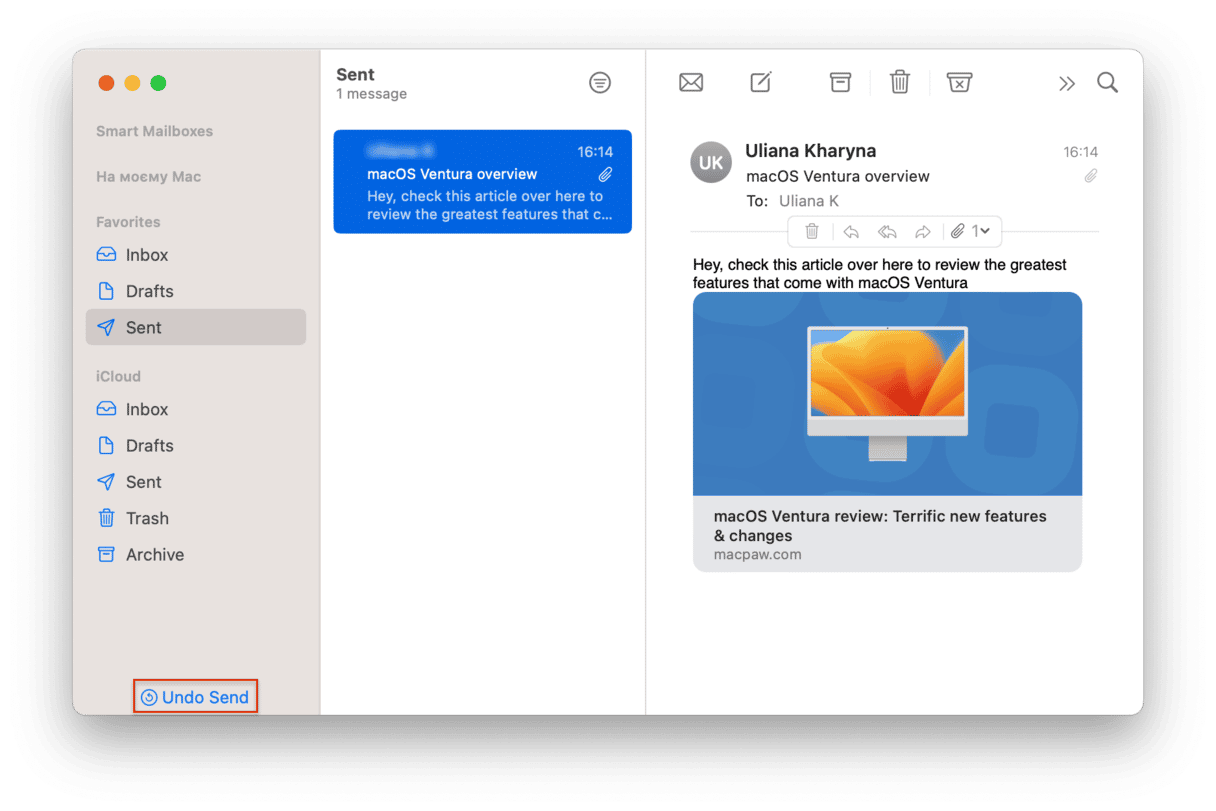Click the "1 message" count under Sent
The image size is (1216, 811).
(x=372, y=94)
